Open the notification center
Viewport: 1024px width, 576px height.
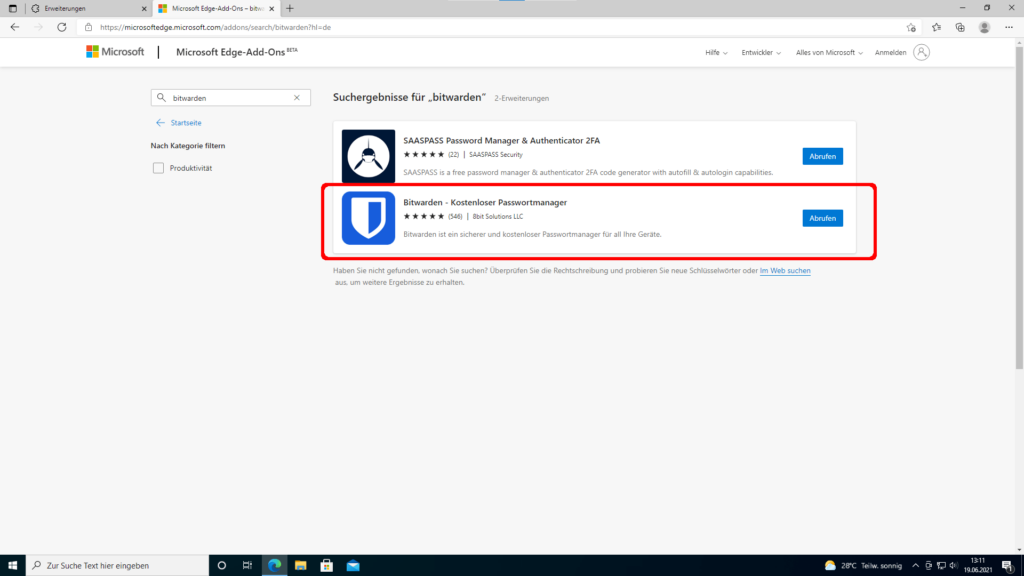pyautogui.click(x=1008, y=566)
